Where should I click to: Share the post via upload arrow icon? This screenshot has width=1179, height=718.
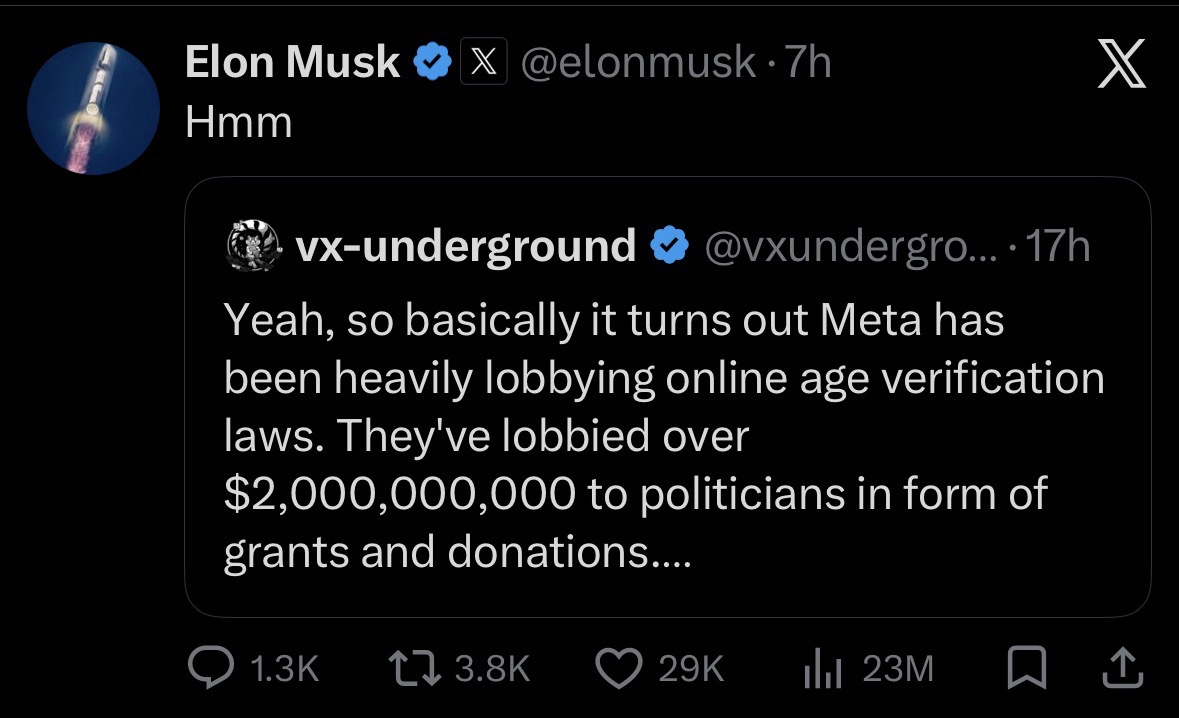(1123, 668)
